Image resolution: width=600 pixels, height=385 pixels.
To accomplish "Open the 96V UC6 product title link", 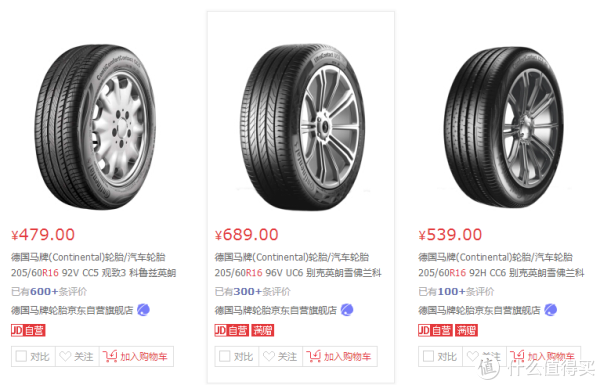I will [298, 265].
